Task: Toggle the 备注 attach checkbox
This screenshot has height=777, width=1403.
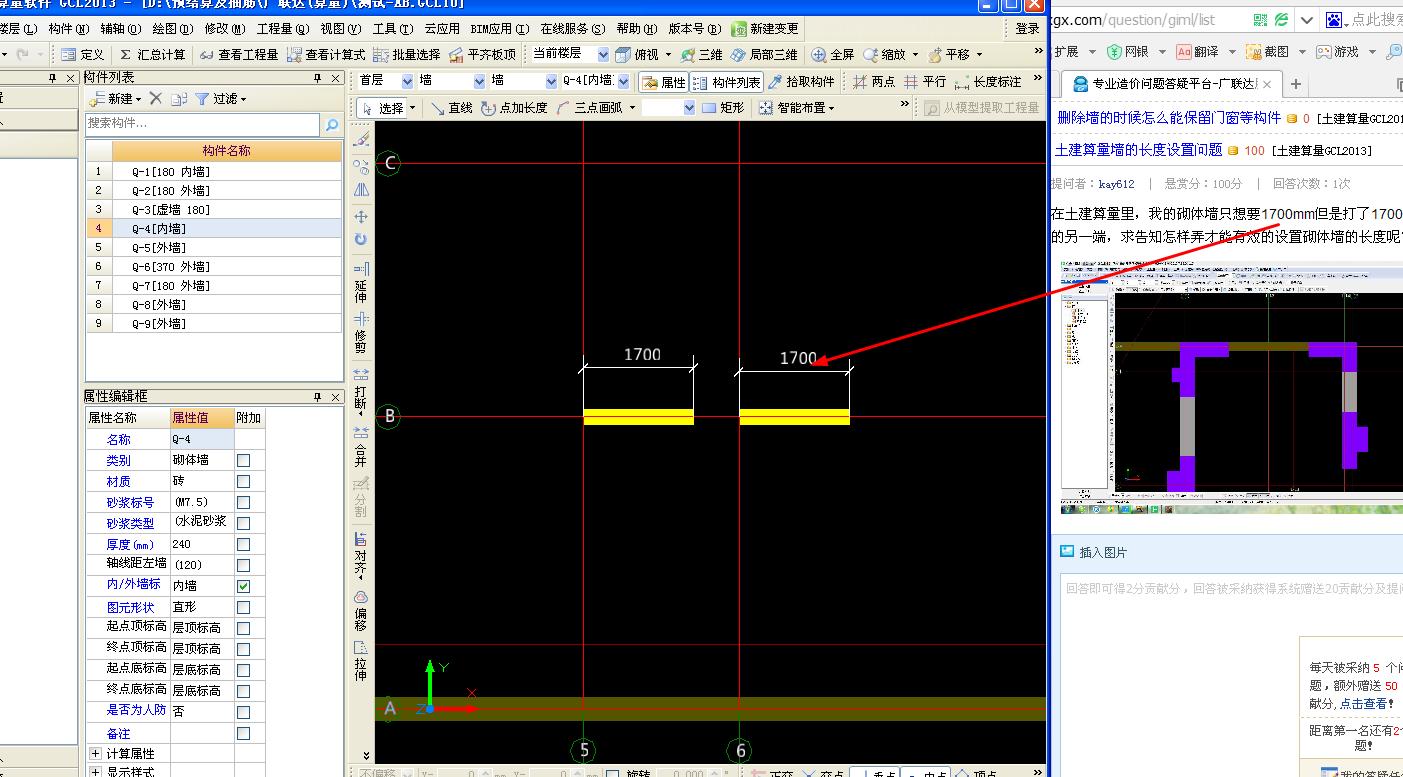Action: 243,733
